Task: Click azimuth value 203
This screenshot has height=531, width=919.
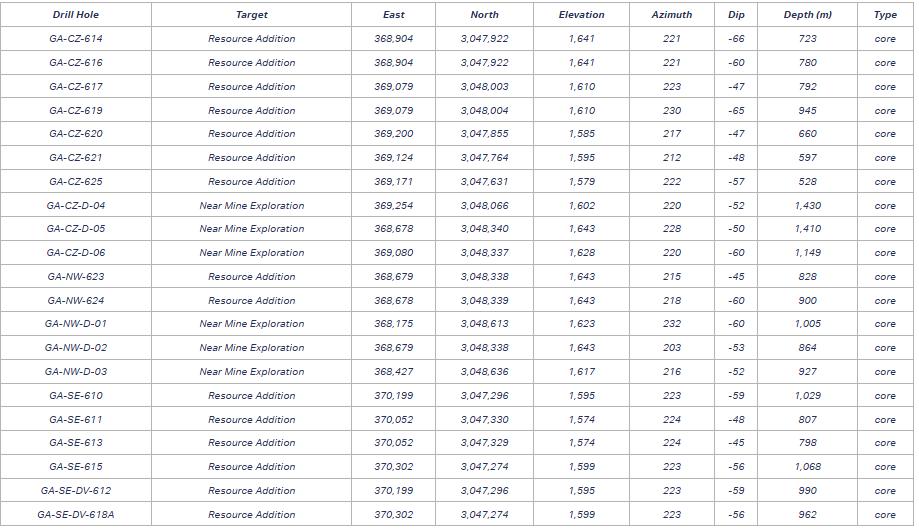Action: pyautogui.click(x=671, y=348)
